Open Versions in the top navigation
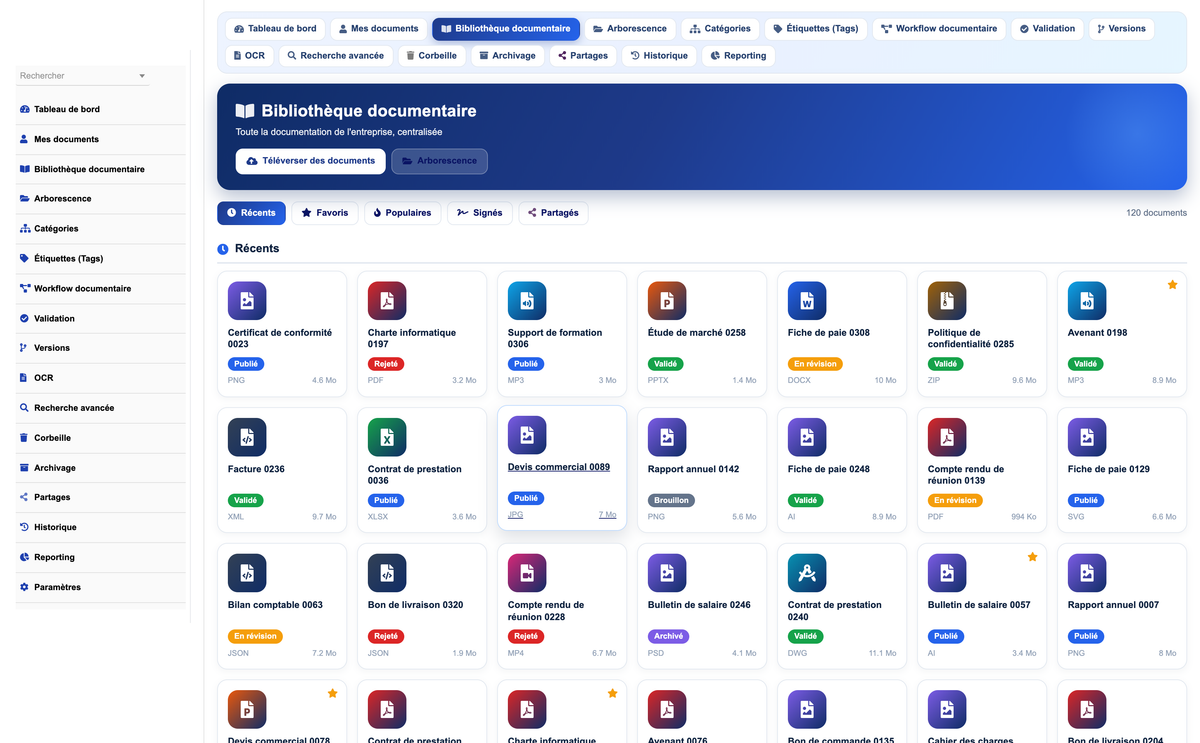Image resolution: width=1200 pixels, height=743 pixels. pyautogui.click(x=1121, y=29)
